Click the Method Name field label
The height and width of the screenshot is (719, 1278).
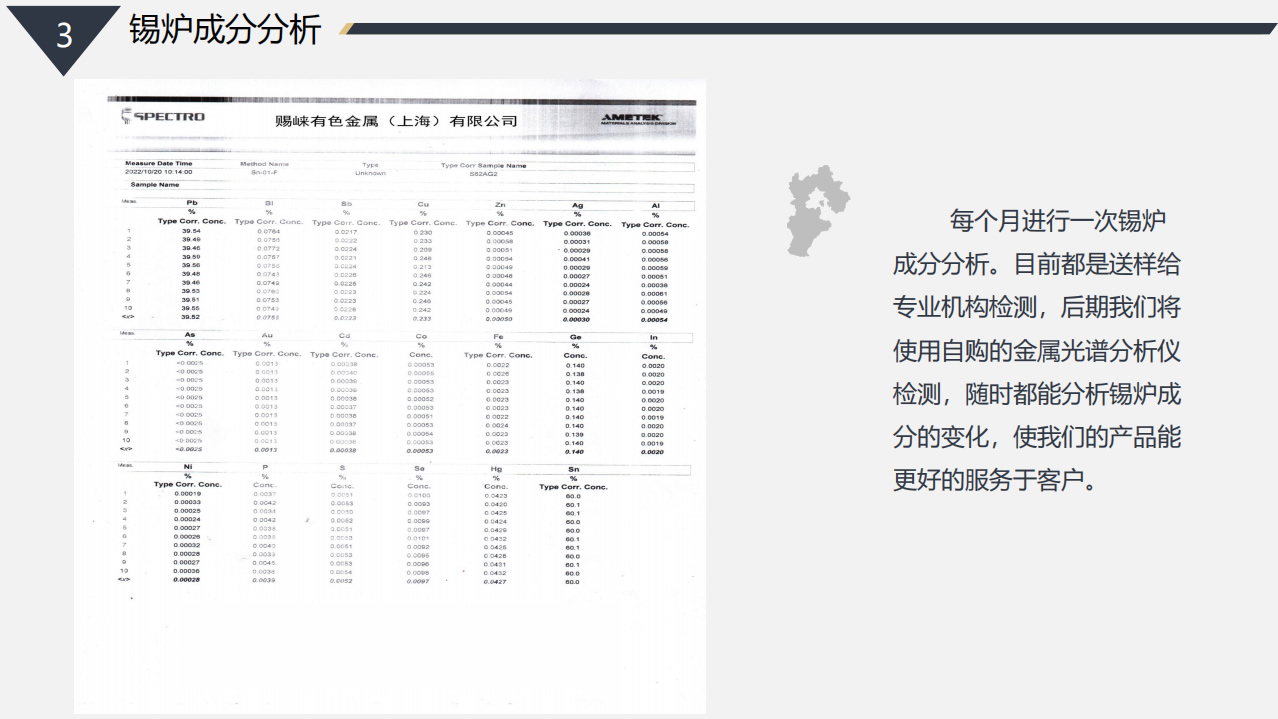[x=264, y=164]
